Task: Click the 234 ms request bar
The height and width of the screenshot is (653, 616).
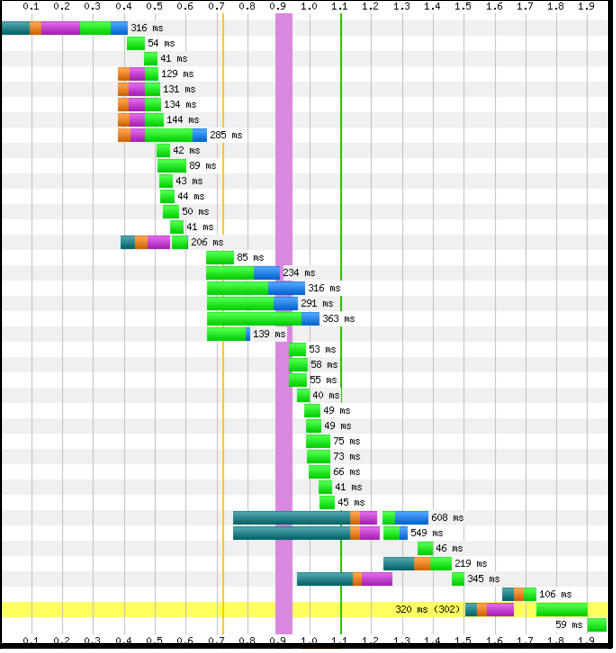Action: tap(243, 273)
